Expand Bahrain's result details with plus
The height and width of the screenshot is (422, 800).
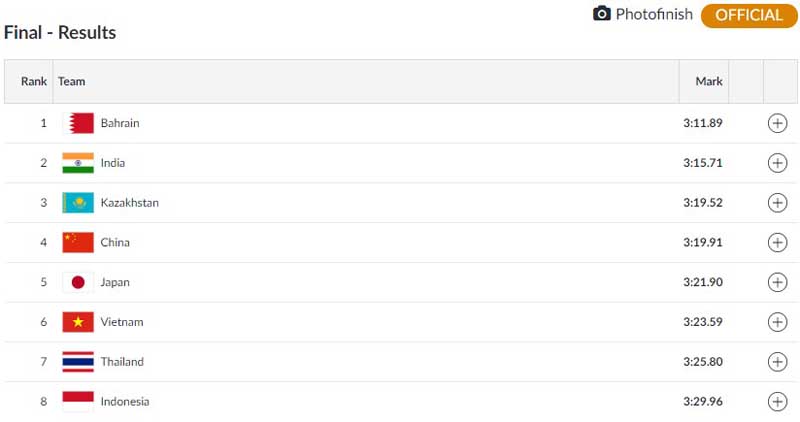(x=777, y=123)
